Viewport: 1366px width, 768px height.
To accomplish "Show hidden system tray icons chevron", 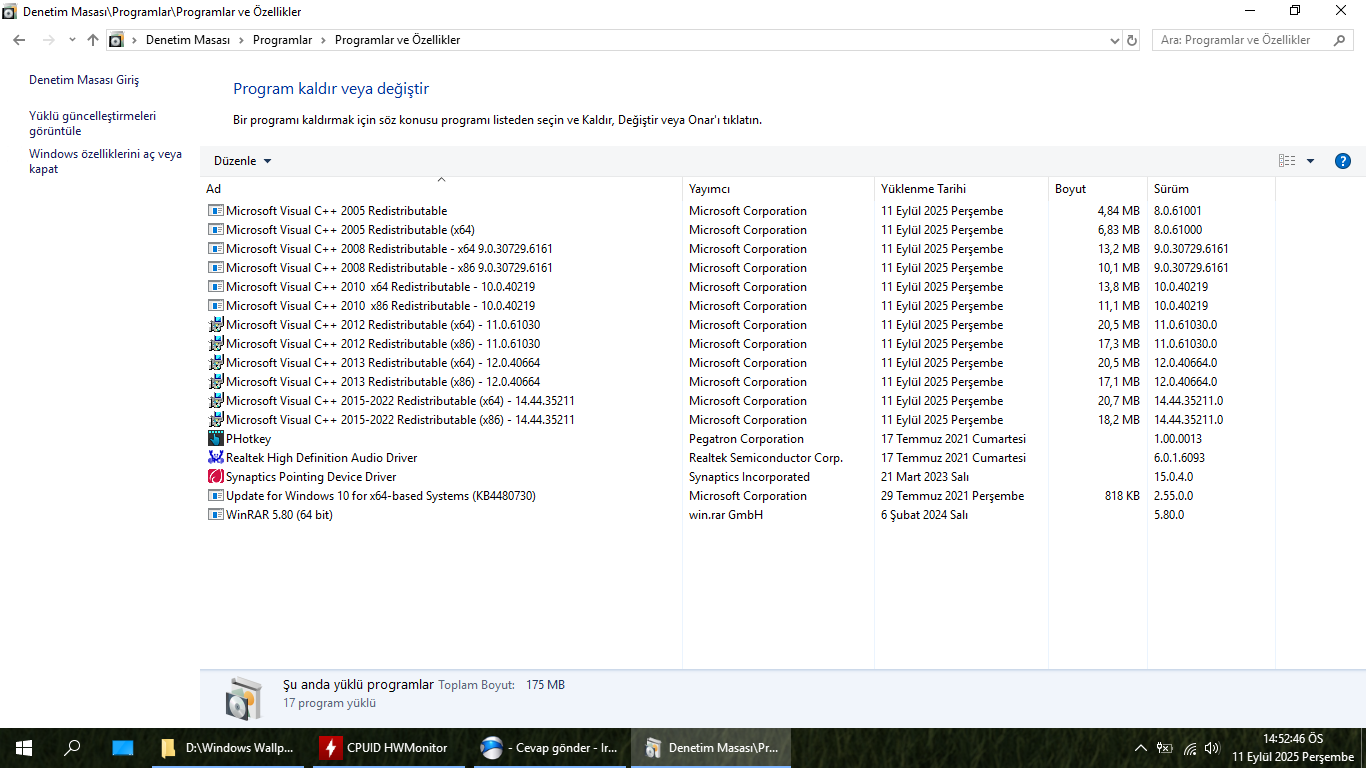I will (1141, 748).
